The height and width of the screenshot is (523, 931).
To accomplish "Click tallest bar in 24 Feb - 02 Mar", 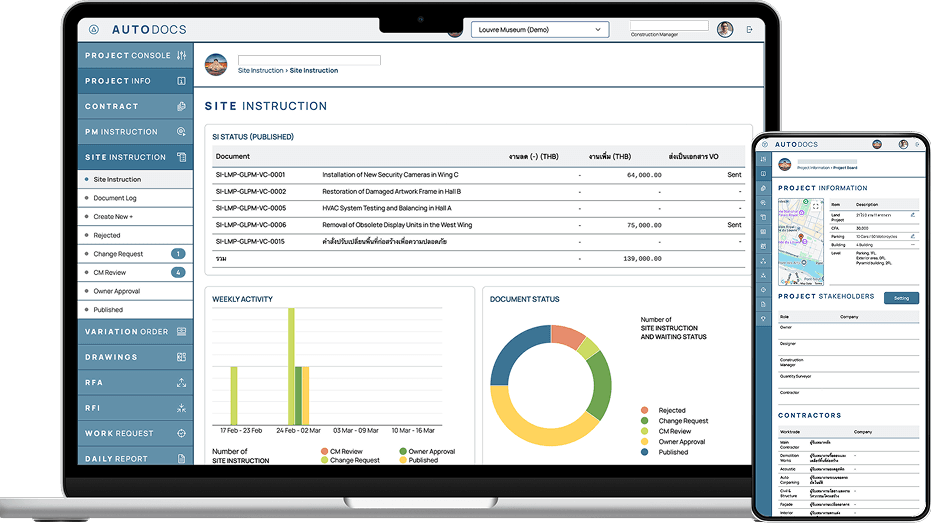I will point(292,366).
